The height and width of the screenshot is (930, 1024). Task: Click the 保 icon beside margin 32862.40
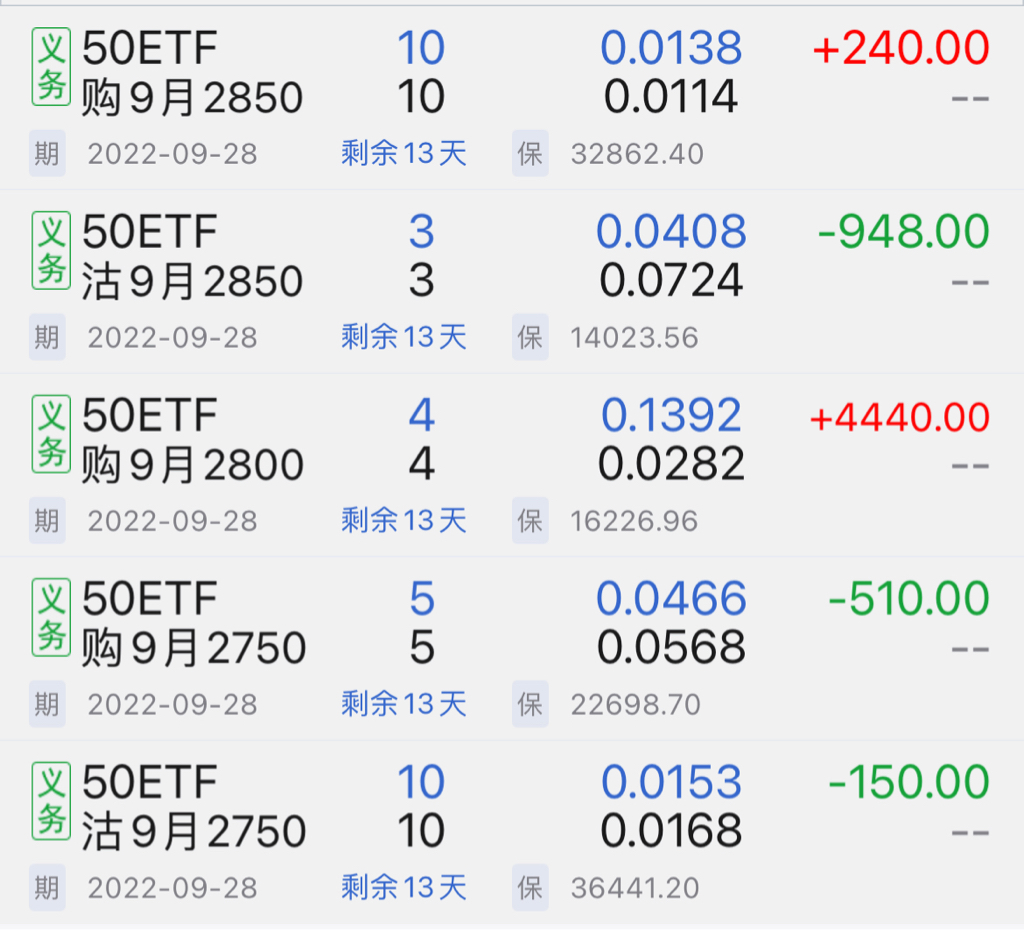coord(530,154)
